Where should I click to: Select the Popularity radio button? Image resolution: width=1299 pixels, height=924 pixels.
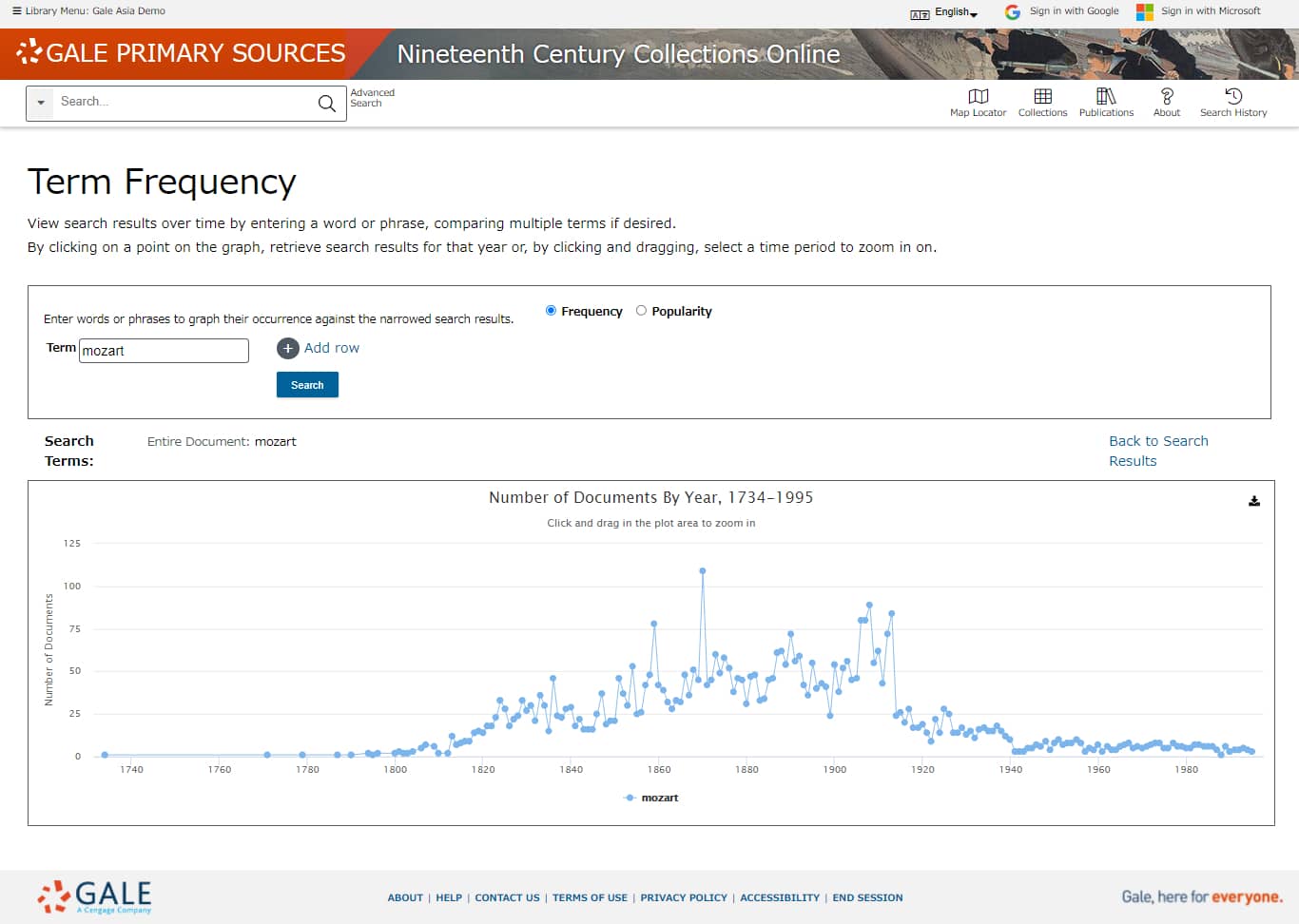tap(641, 310)
